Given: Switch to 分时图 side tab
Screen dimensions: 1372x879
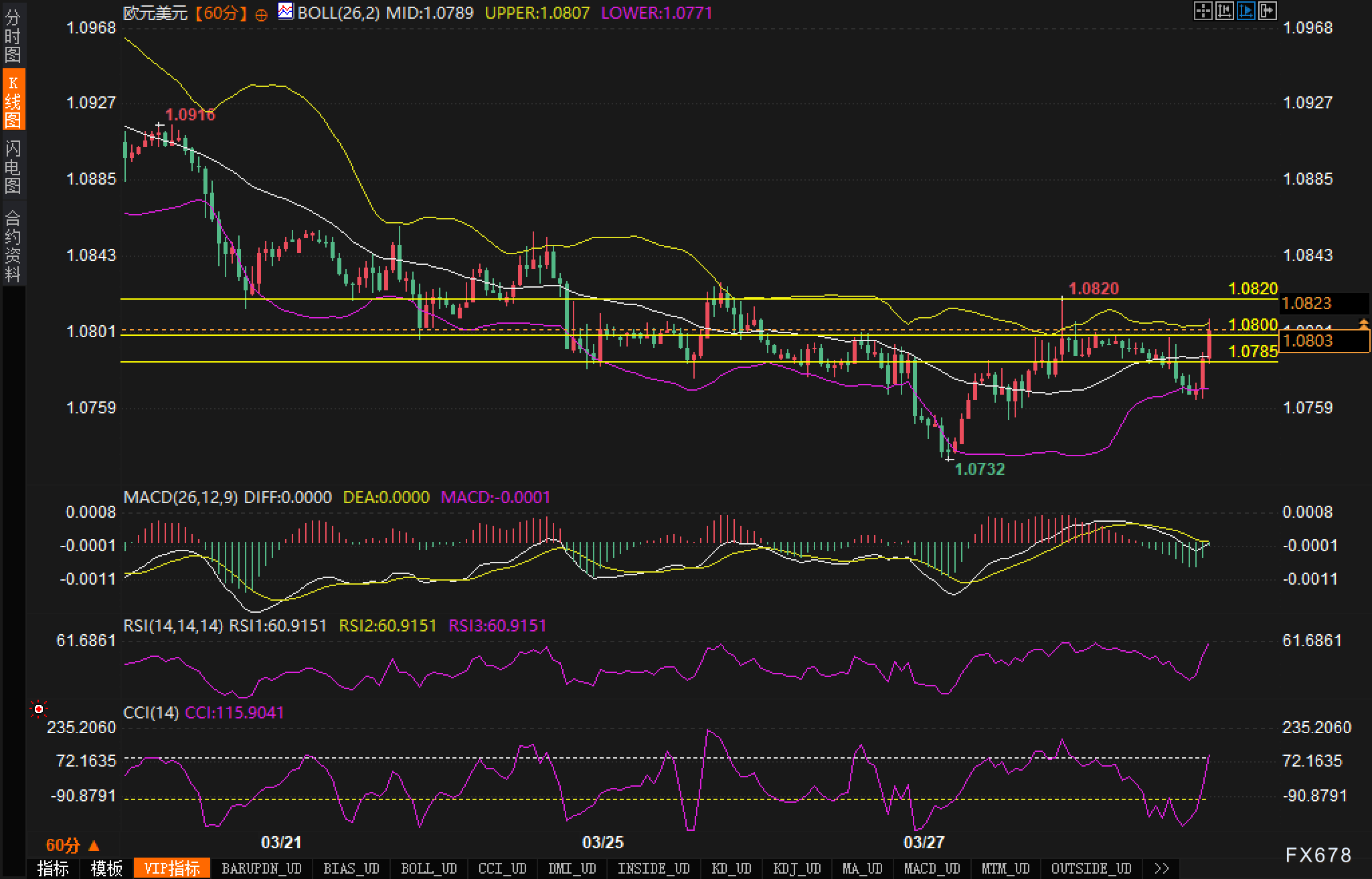Looking at the screenshot, I should 13,35.
